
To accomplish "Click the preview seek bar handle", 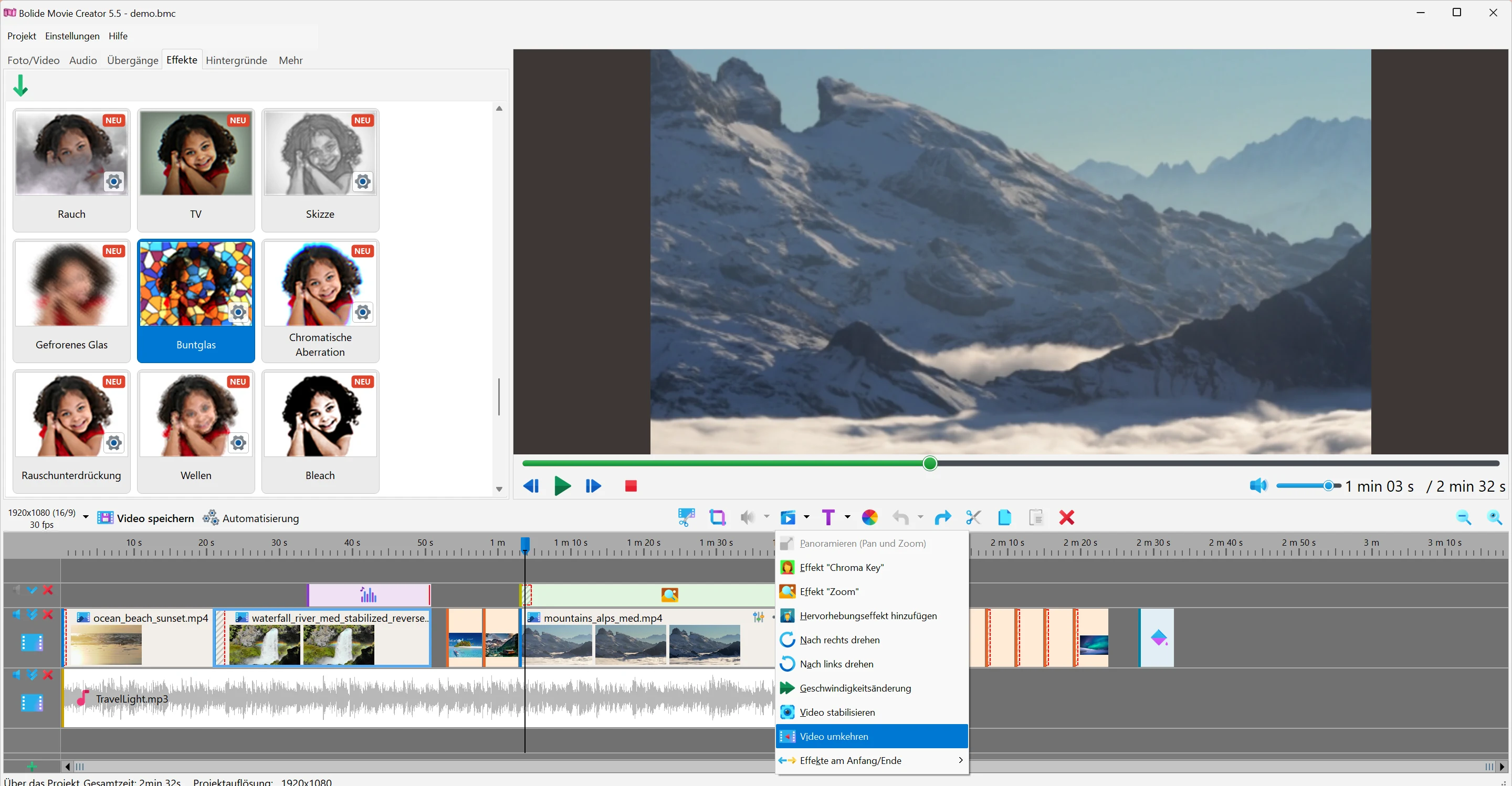I will 930,463.
